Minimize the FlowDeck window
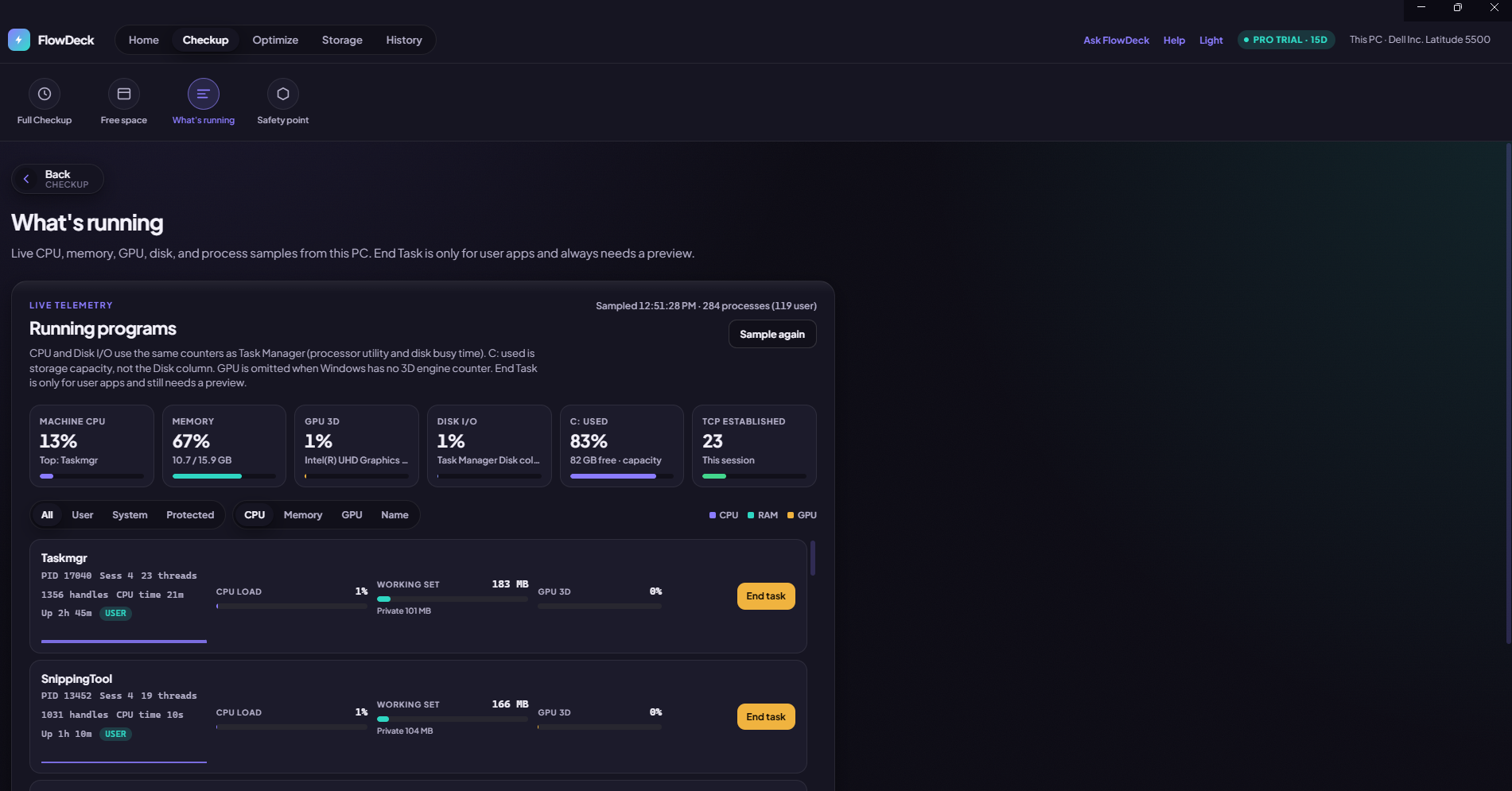Viewport: 1512px width, 791px height. [x=1421, y=7]
